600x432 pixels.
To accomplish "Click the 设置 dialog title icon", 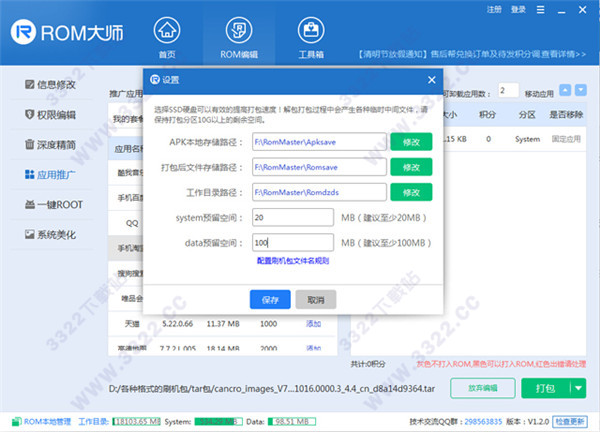I will pyautogui.click(x=155, y=80).
